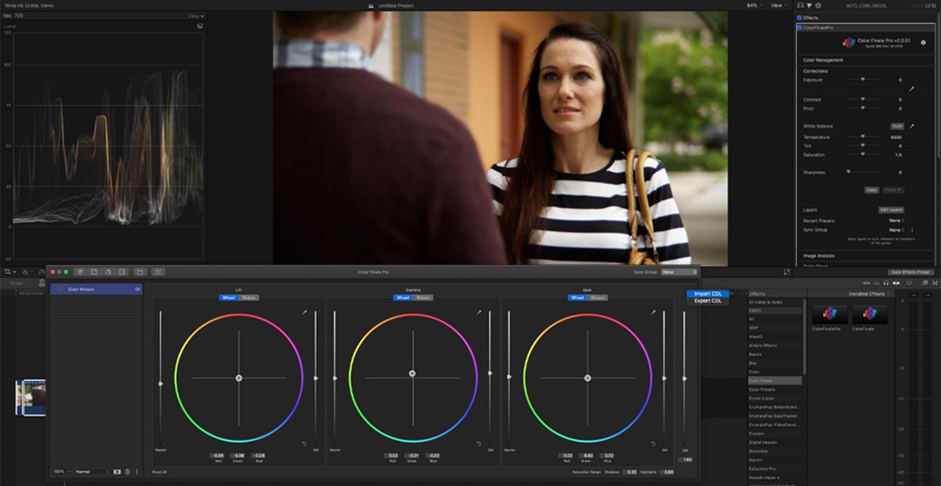
Task: Click the Auto white balance button
Action: (897, 126)
